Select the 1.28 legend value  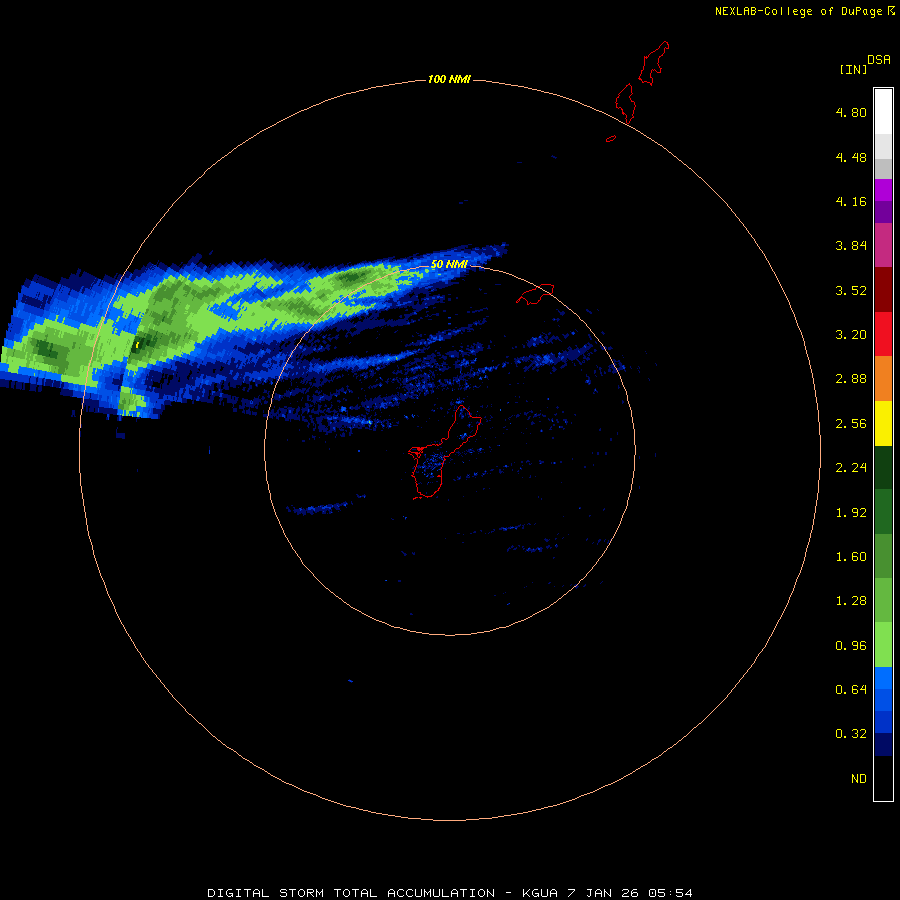pos(851,601)
